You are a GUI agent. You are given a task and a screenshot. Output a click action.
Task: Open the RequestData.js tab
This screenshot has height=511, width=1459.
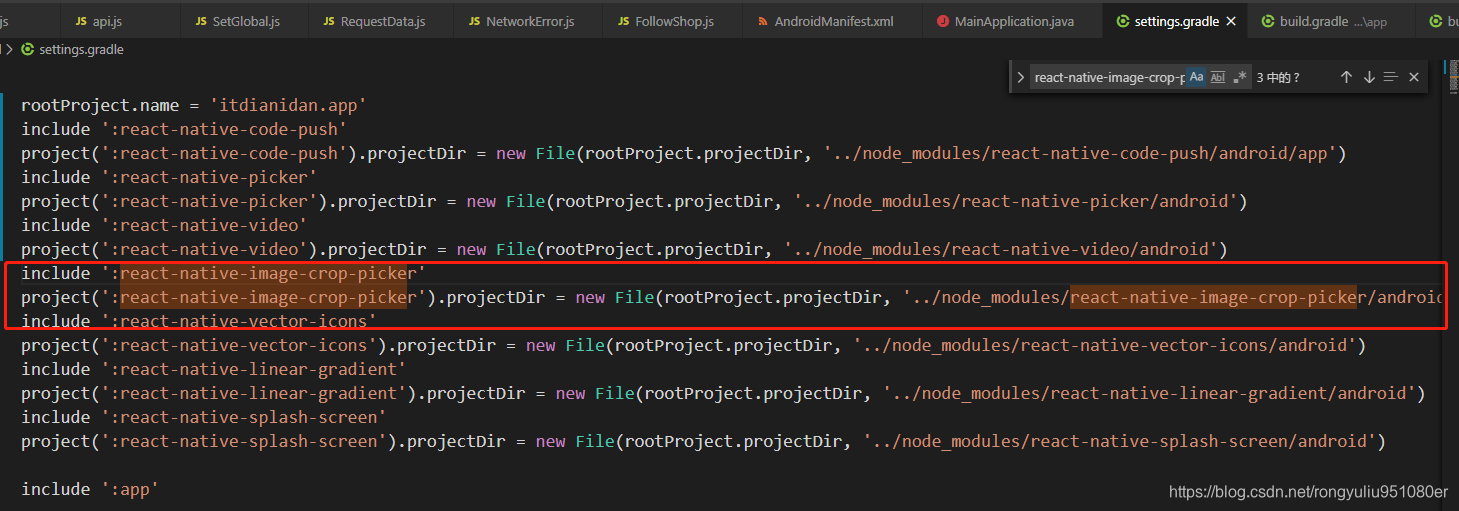pyautogui.click(x=381, y=21)
